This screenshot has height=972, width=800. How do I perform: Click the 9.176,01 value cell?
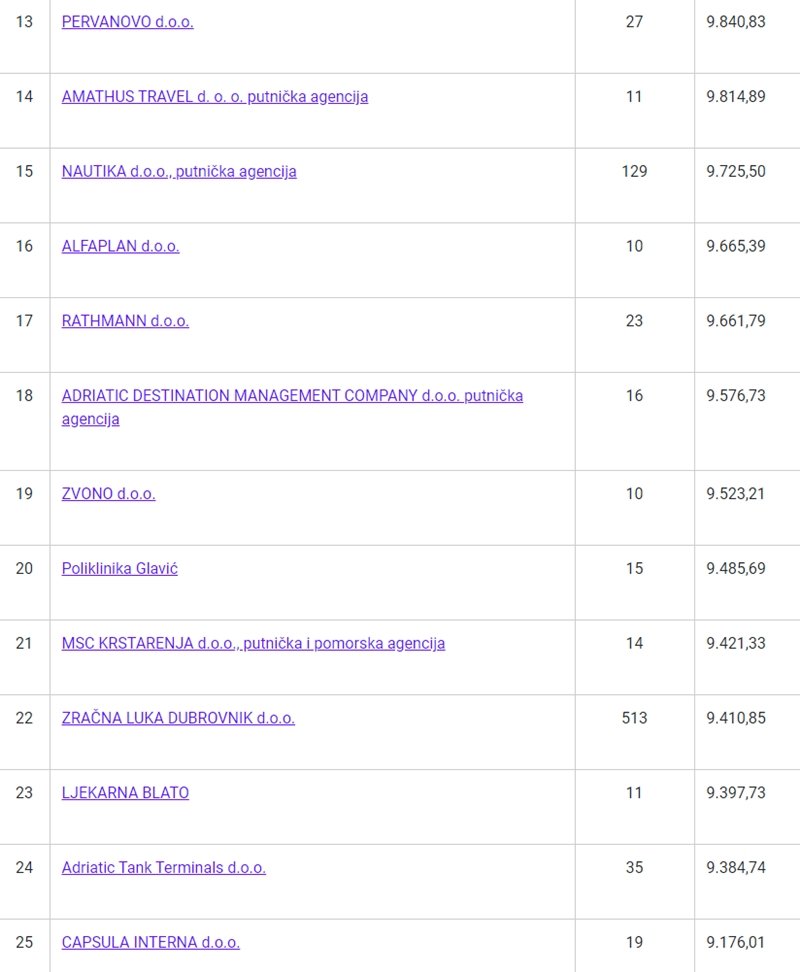736,942
